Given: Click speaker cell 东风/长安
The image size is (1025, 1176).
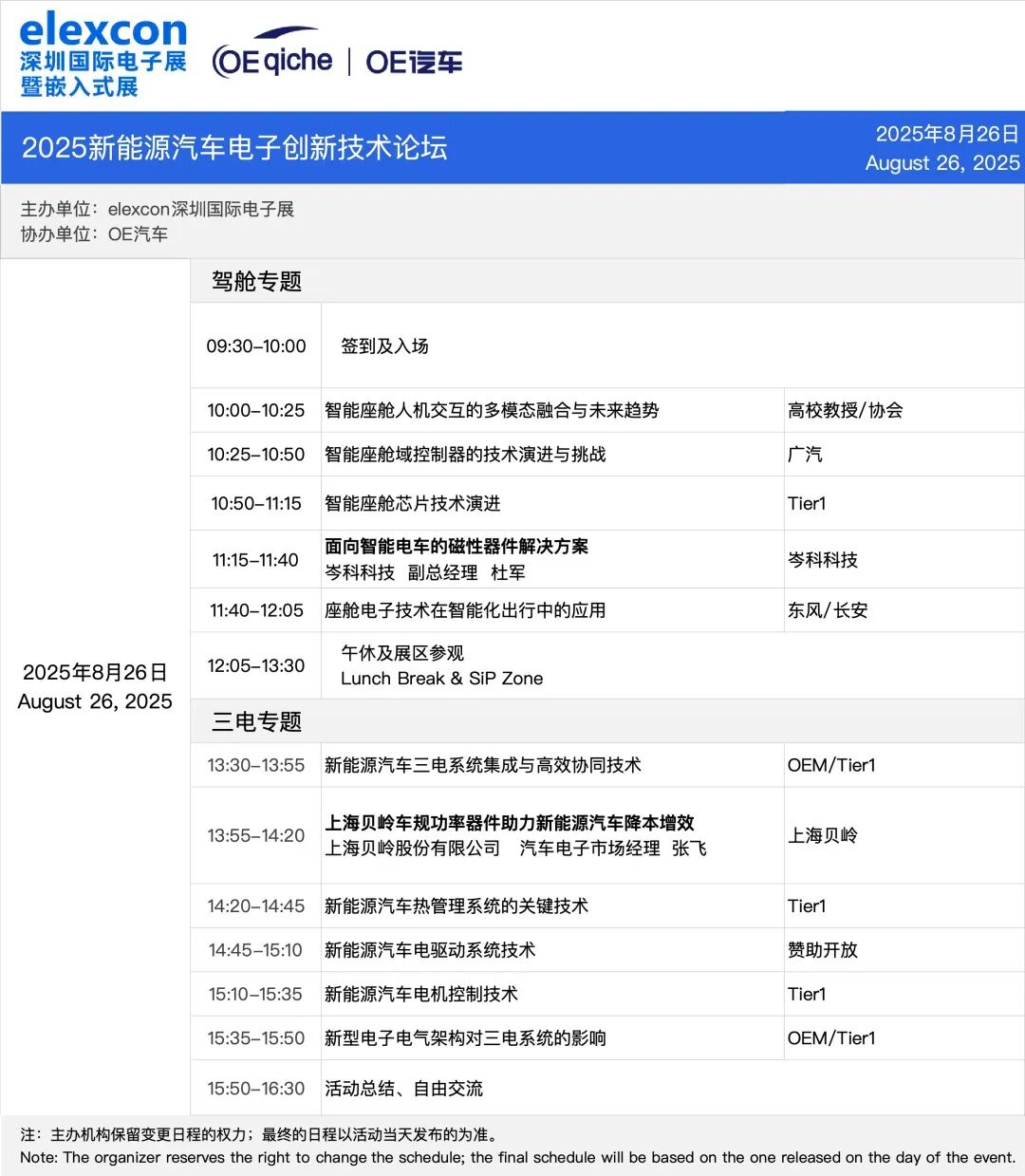Looking at the screenshot, I should click(x=828, y=610).
